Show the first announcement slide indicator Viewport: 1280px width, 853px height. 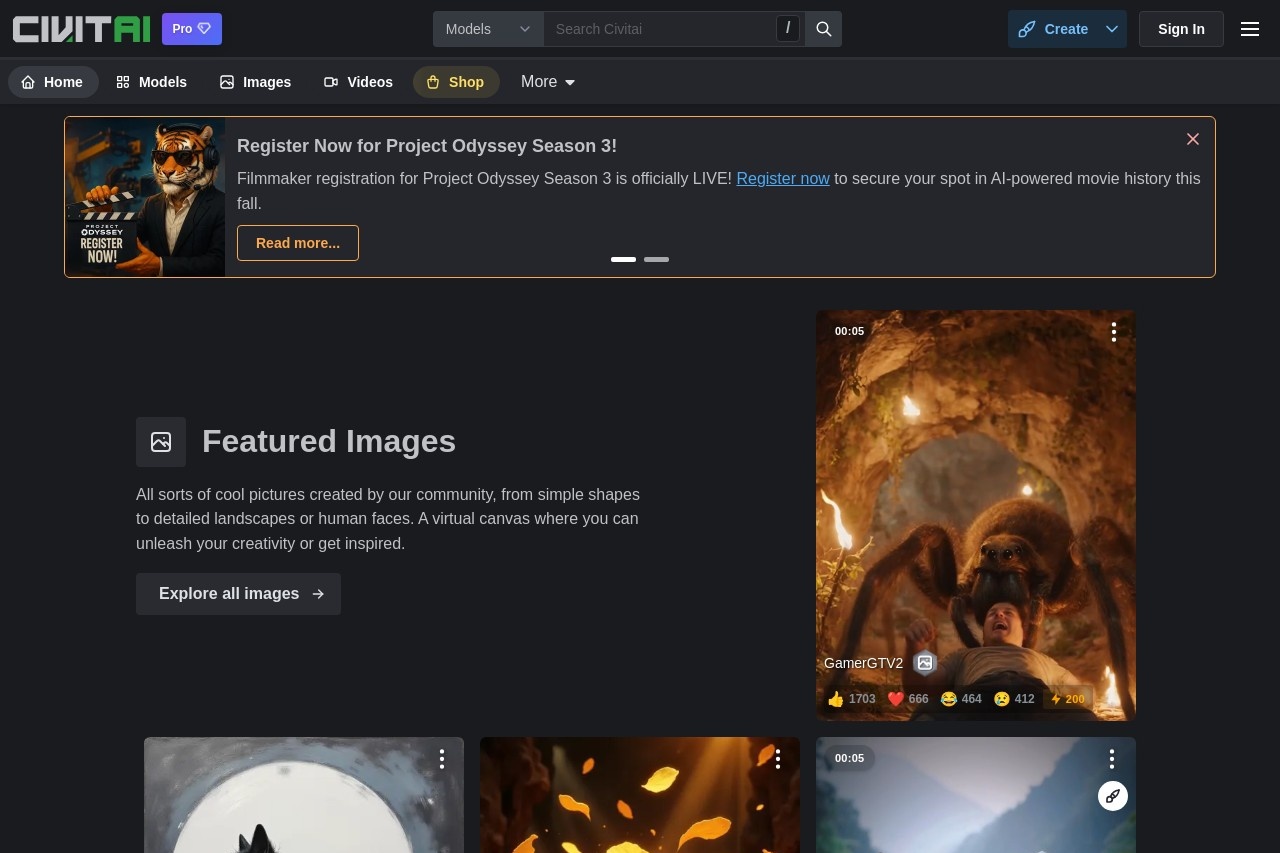pyautogui.click(x=623, y=259)
